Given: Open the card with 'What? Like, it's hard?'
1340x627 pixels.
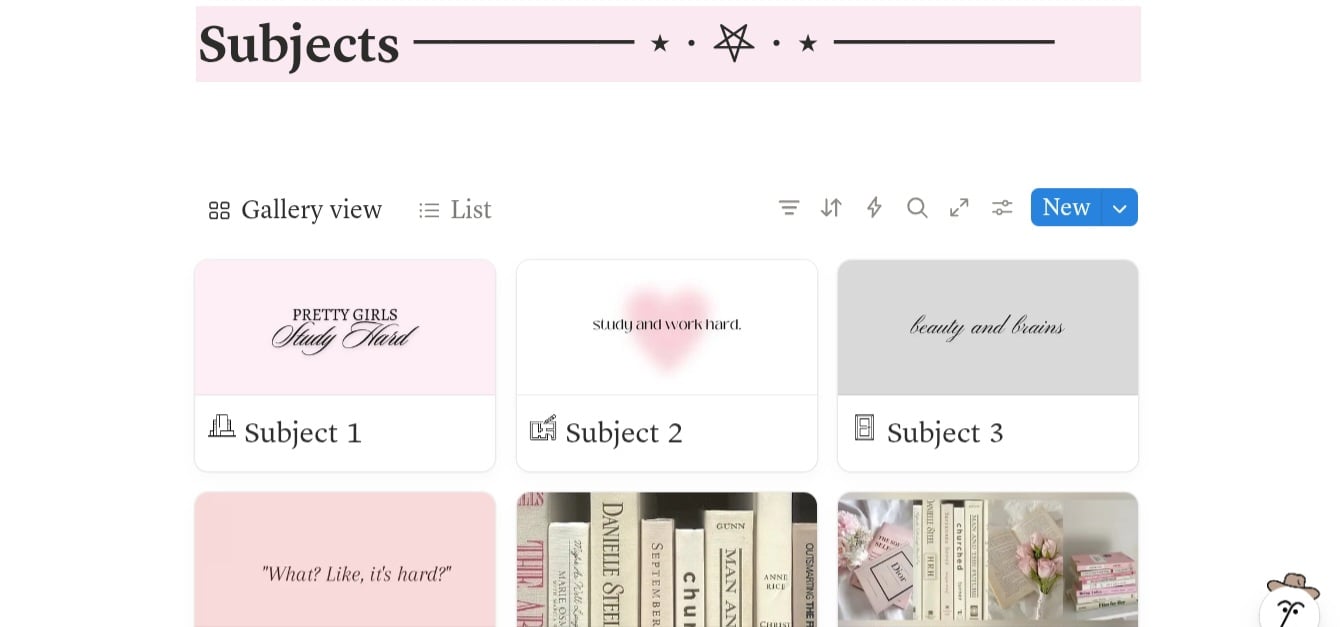Looking at the screenshot, I should 345,559.
